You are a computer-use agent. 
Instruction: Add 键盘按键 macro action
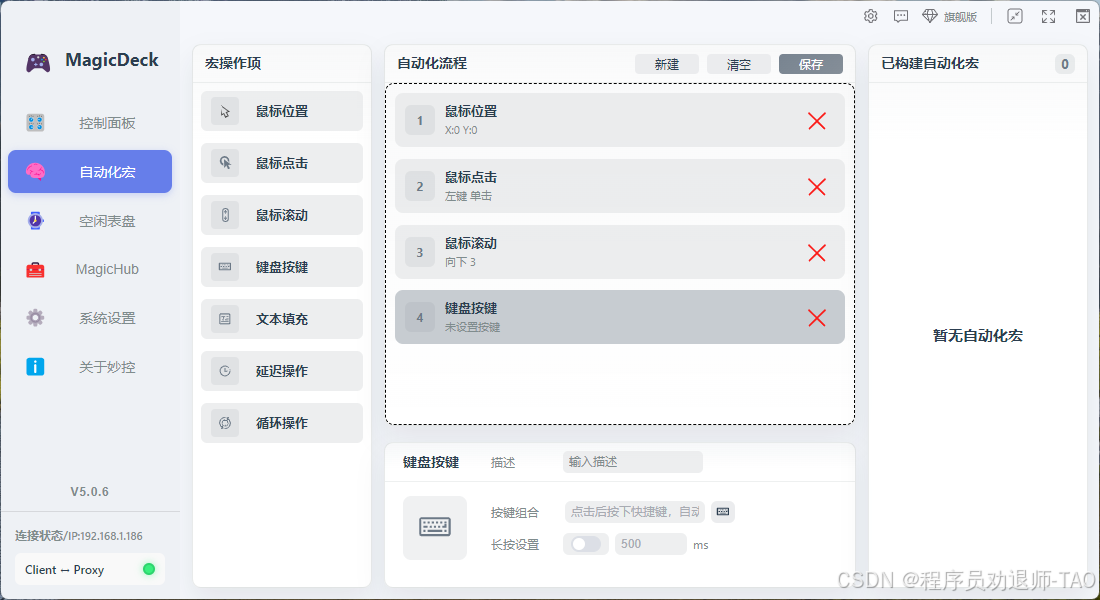282,267
